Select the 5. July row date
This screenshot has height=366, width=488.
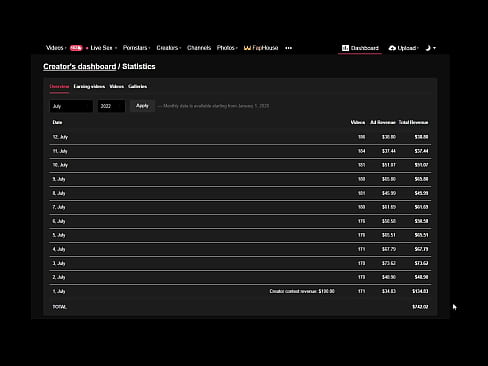point(59,235)
